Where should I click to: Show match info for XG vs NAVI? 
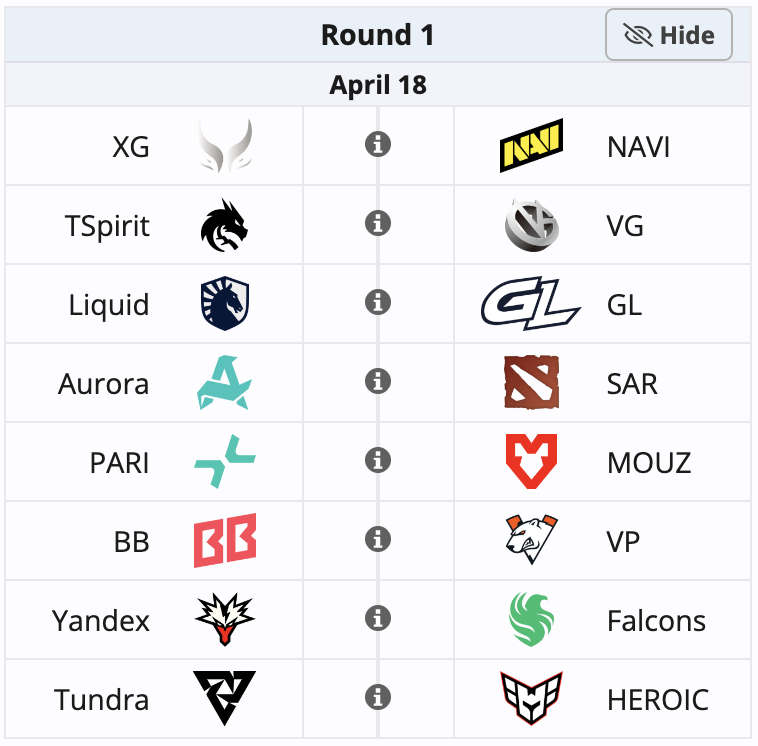click(377, 145)
